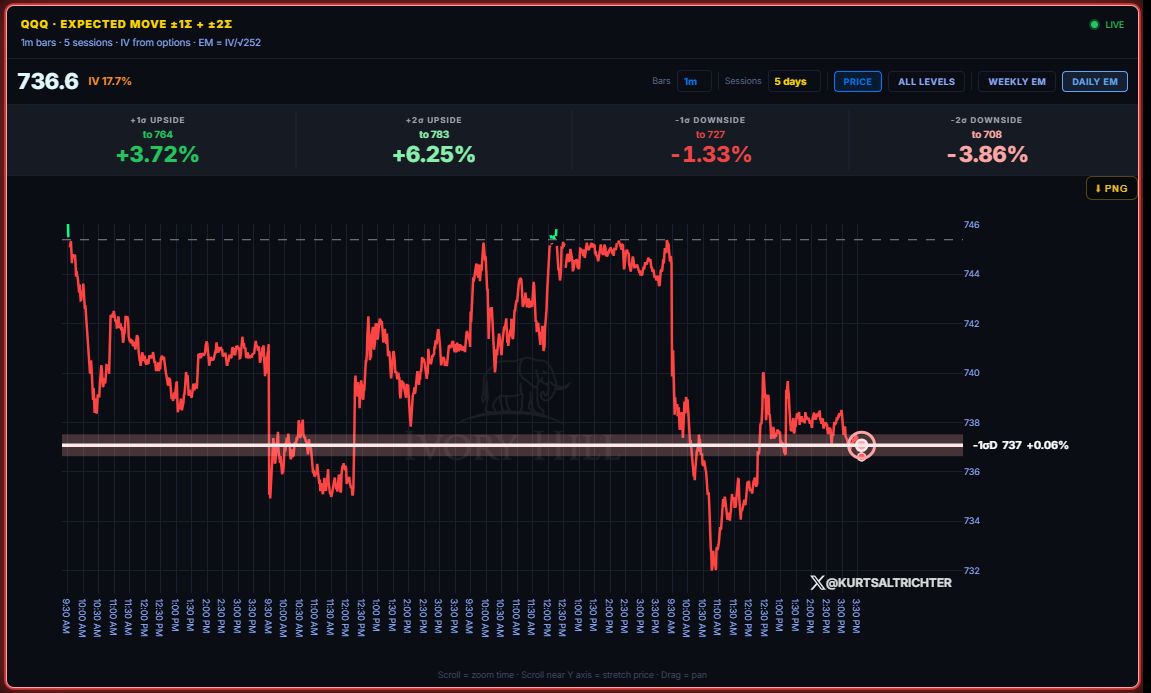Click the white -1σ daily level line

[x=512, y=445]
